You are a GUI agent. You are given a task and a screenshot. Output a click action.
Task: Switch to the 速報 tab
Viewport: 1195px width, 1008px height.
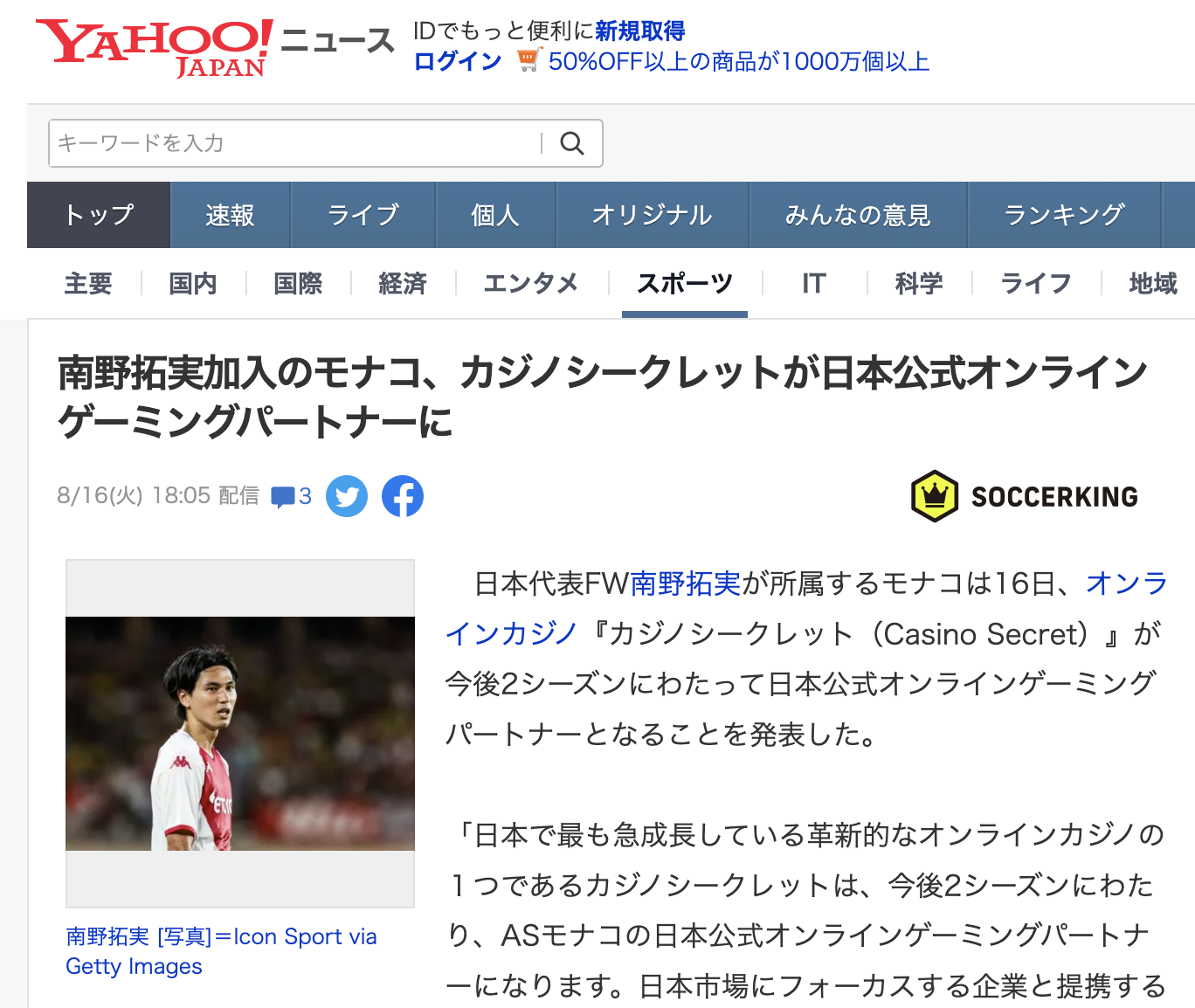(230, 215)
